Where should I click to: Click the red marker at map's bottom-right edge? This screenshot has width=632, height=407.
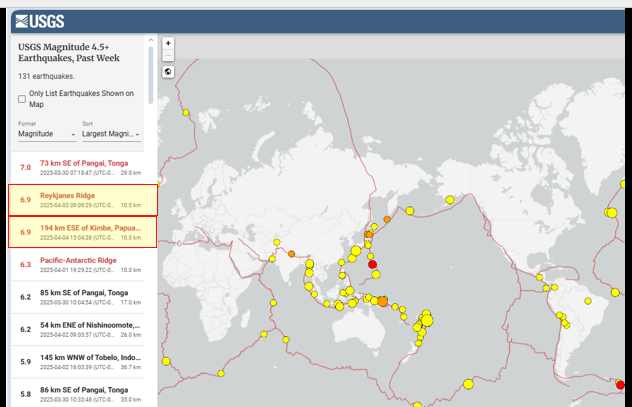[620, 385]
